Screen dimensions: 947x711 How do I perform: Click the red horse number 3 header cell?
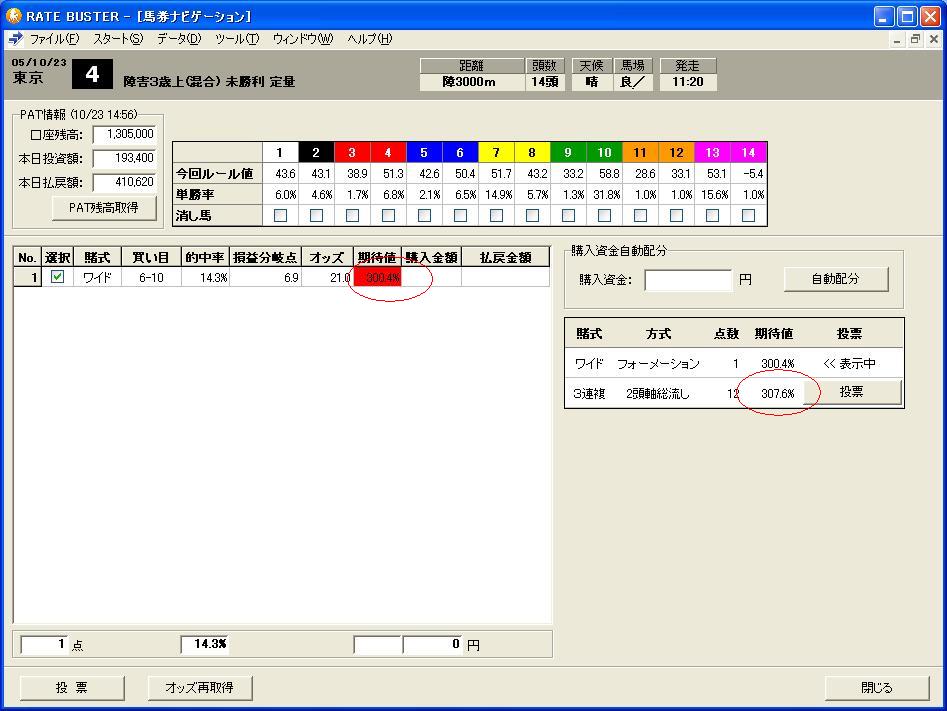pyautogui.click(x=352, y=152)
